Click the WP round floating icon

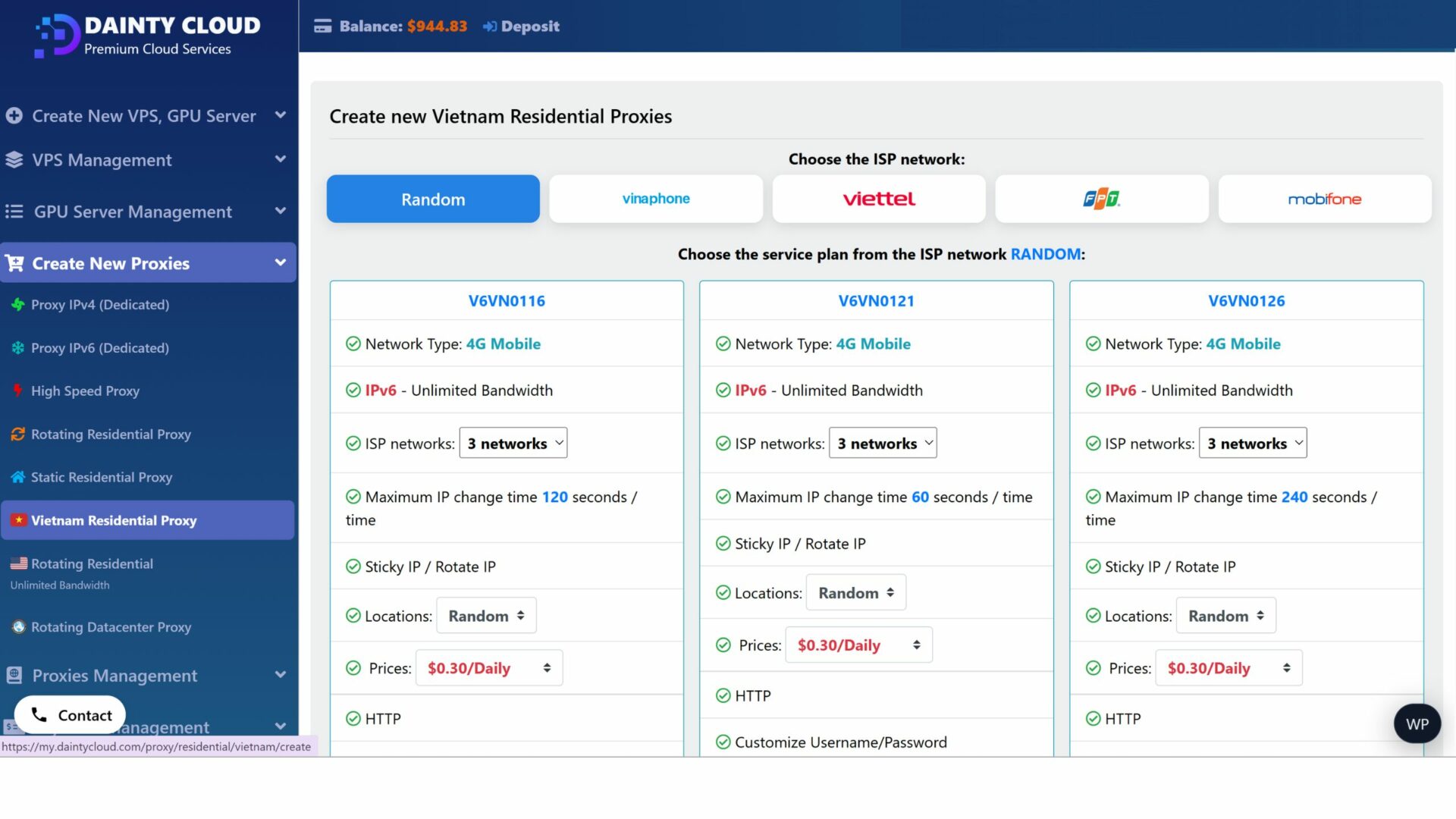click(1417, 723)
